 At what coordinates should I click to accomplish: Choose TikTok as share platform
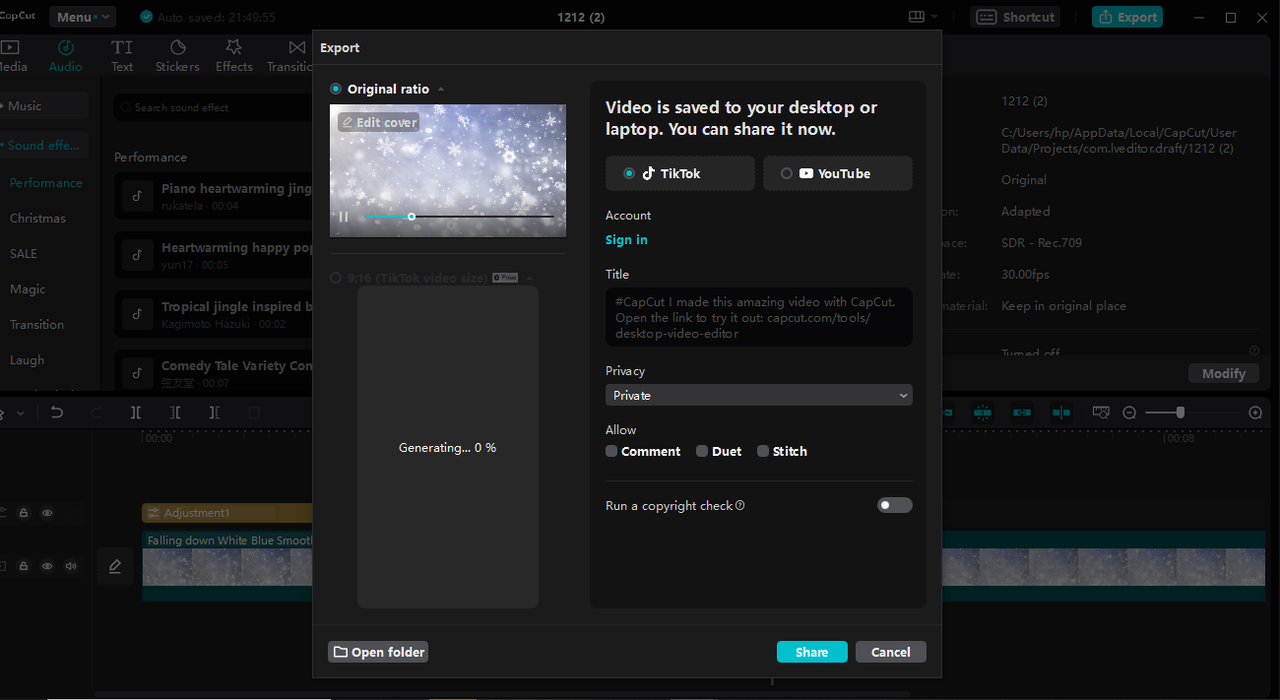point(680,173)
